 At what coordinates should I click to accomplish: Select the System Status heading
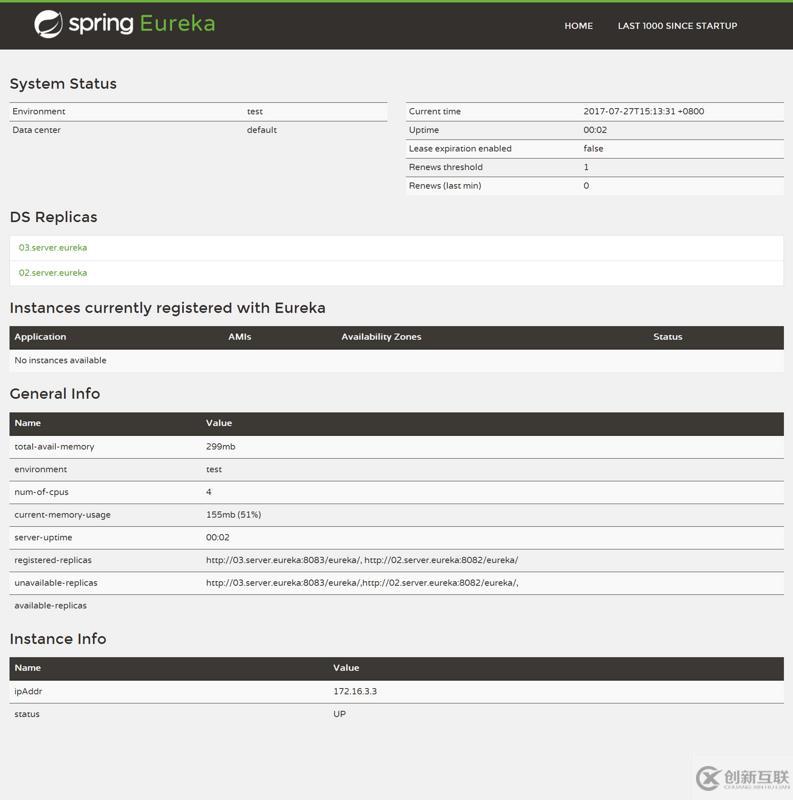point(63,84)
